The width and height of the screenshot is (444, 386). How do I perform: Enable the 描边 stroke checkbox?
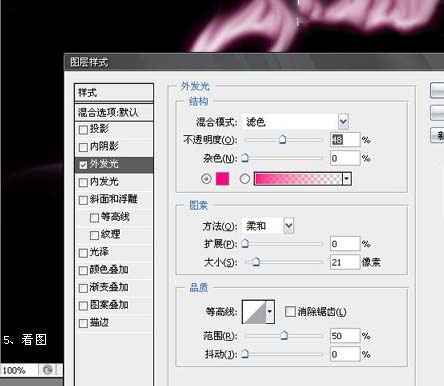coord(83,323)
